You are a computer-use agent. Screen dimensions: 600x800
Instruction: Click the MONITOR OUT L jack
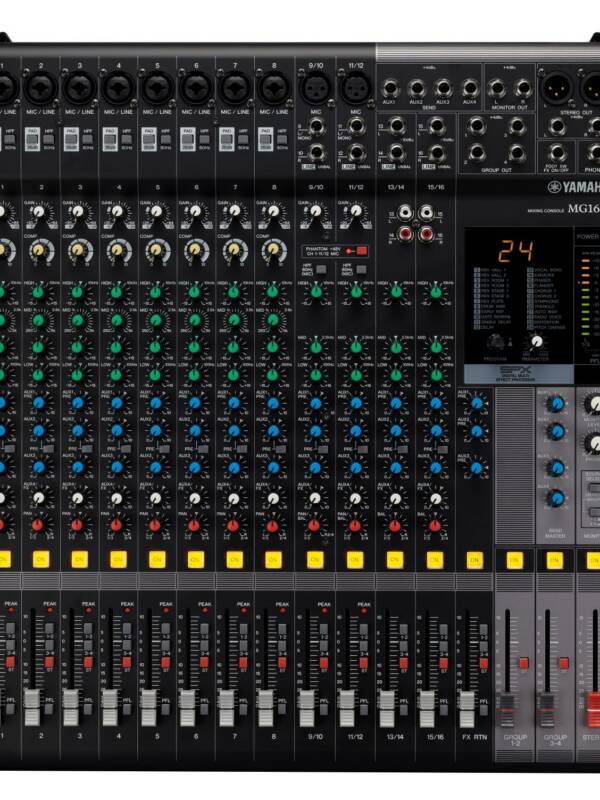tap(496, 89)
